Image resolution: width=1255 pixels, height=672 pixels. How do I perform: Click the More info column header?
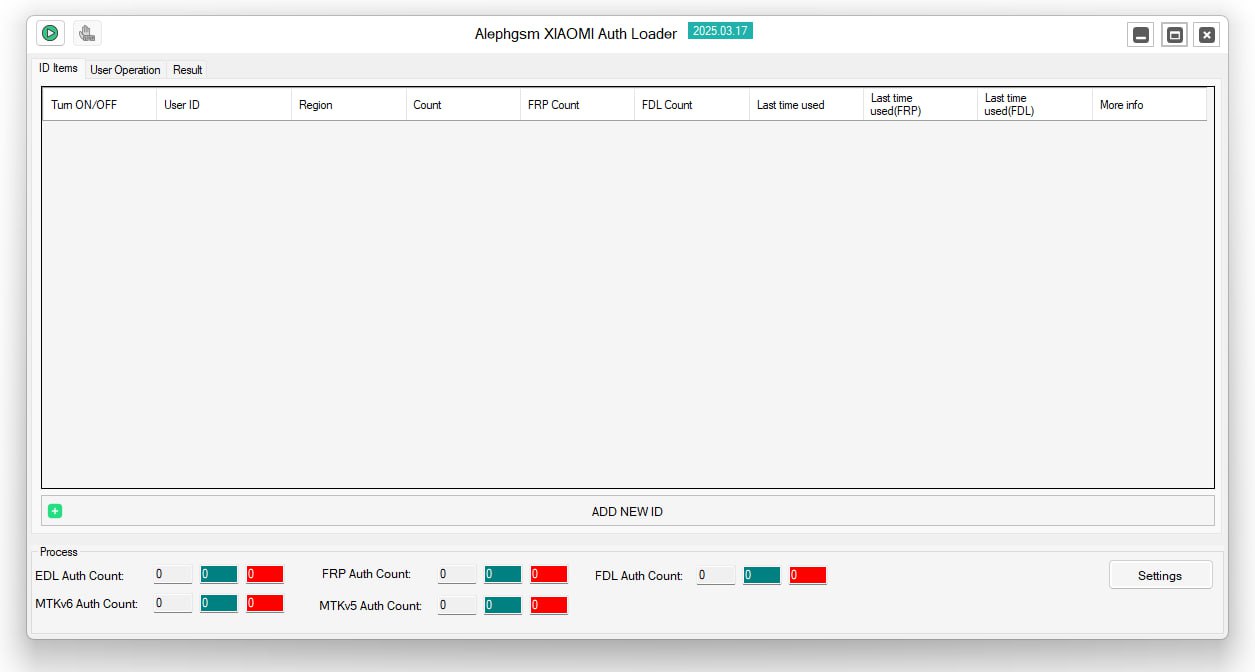click(x=1149, y=104)
